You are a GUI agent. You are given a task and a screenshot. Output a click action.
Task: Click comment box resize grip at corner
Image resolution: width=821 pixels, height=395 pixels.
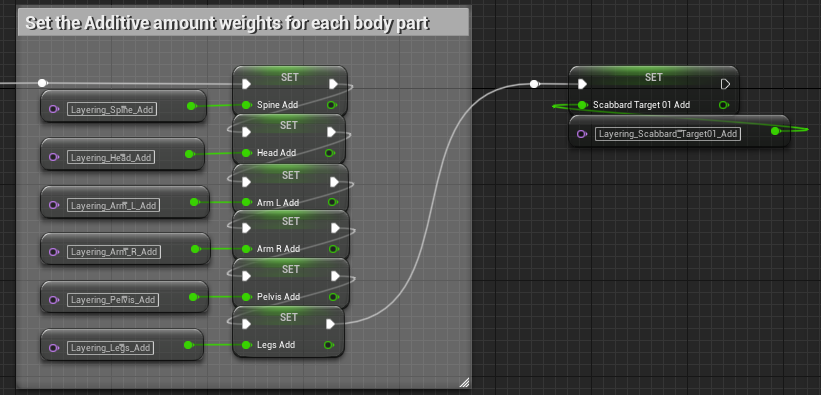(x=464, y=382)
